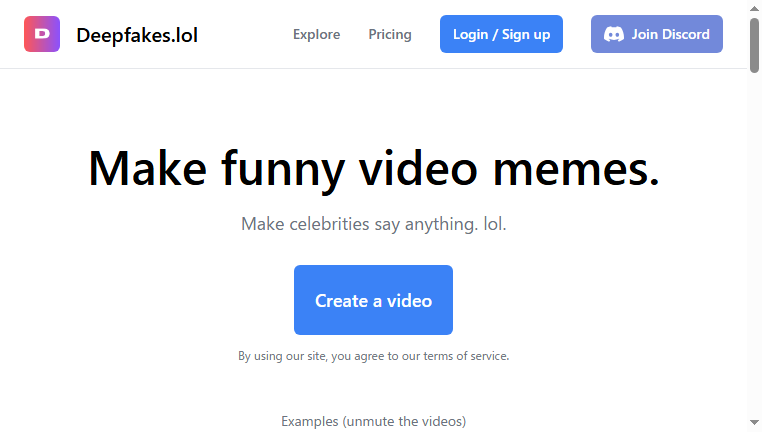Start with the Create a video button

coord(373,300)
